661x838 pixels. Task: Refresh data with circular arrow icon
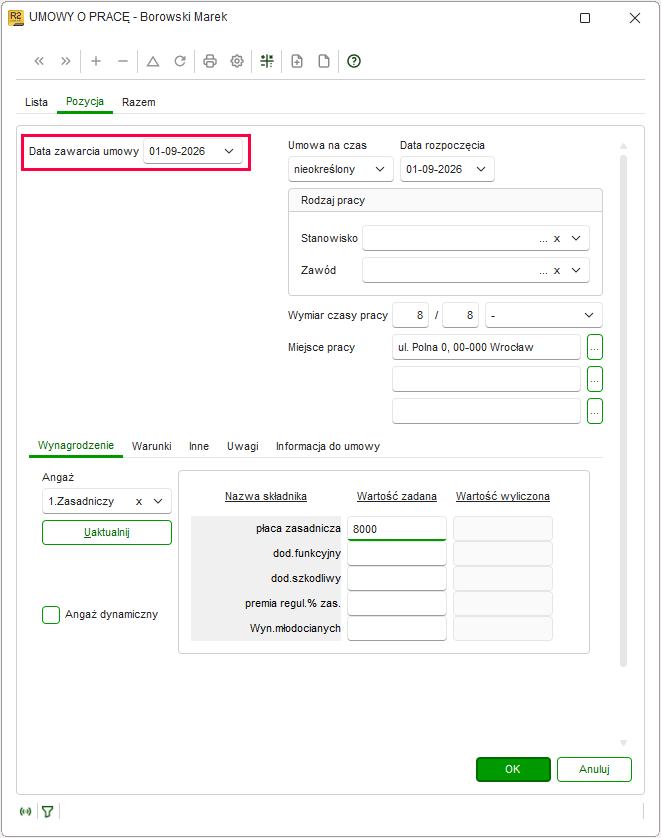coord(180,61)
